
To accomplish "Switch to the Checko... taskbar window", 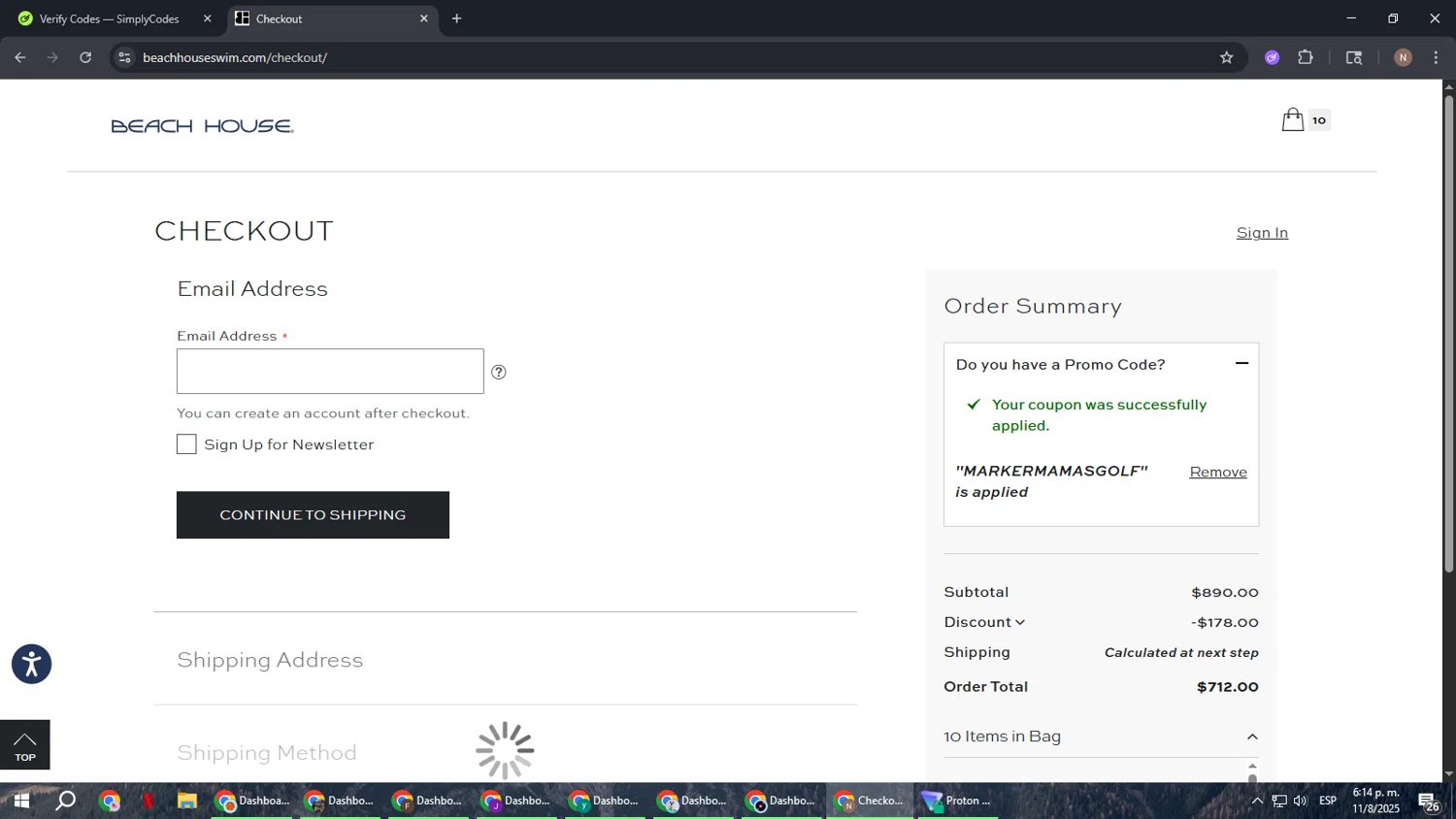I will pyautogui.click(x=870, y=801).
